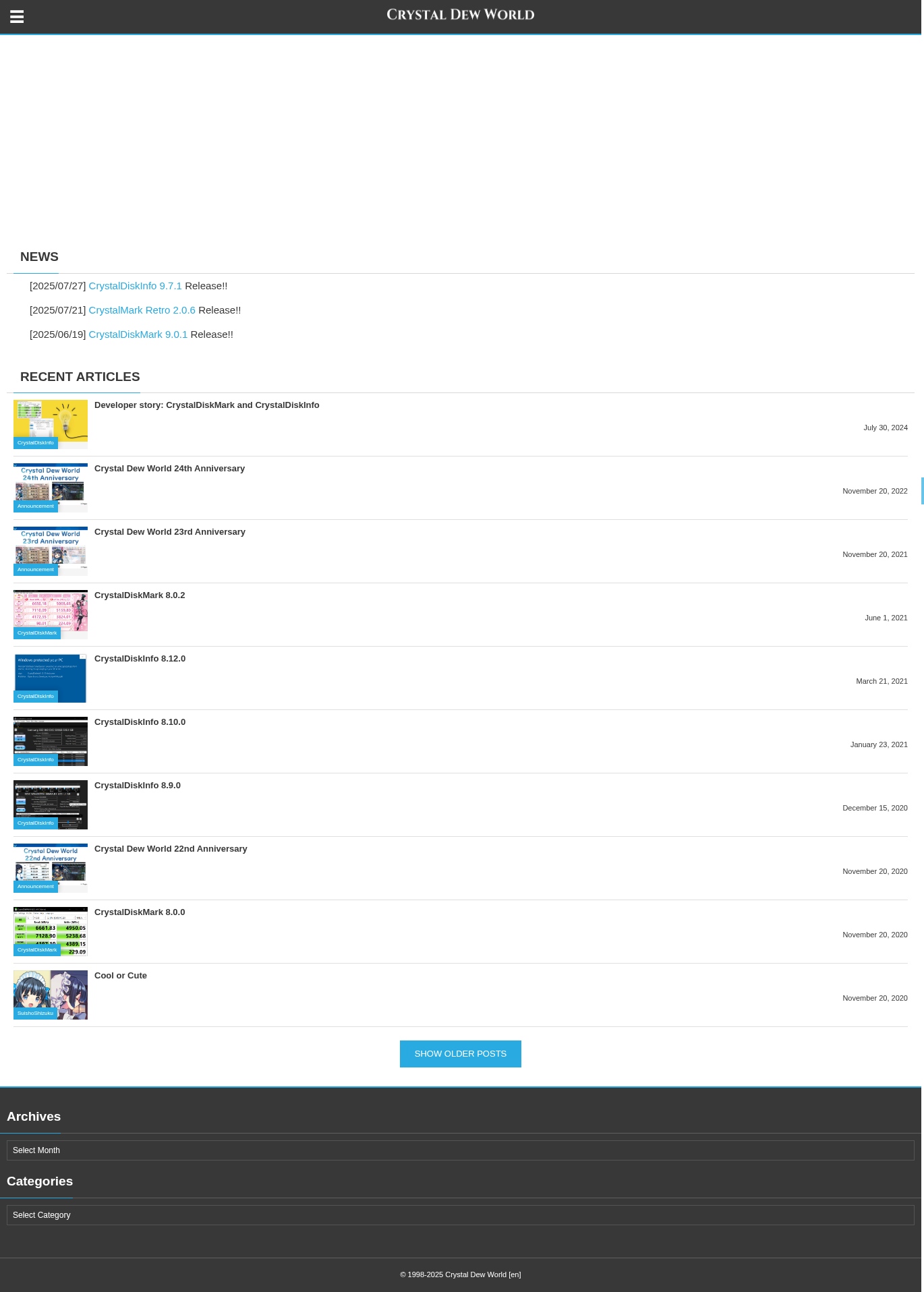Click Announcement tag on 24th Anniversary thumbnail

(36, 506)
